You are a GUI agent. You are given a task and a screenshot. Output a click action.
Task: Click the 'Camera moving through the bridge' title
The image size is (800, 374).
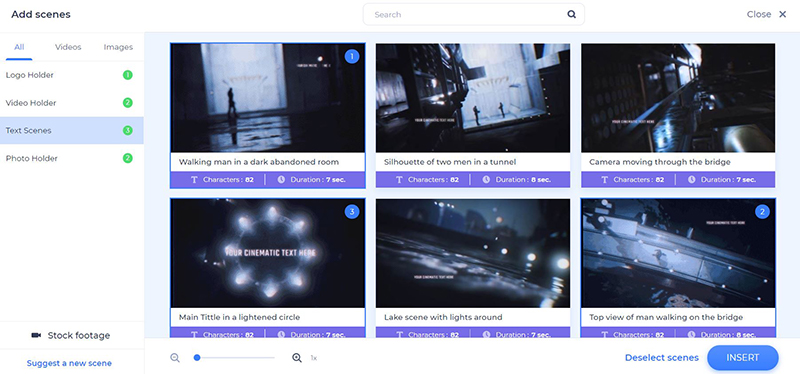(x=660, y=162)
